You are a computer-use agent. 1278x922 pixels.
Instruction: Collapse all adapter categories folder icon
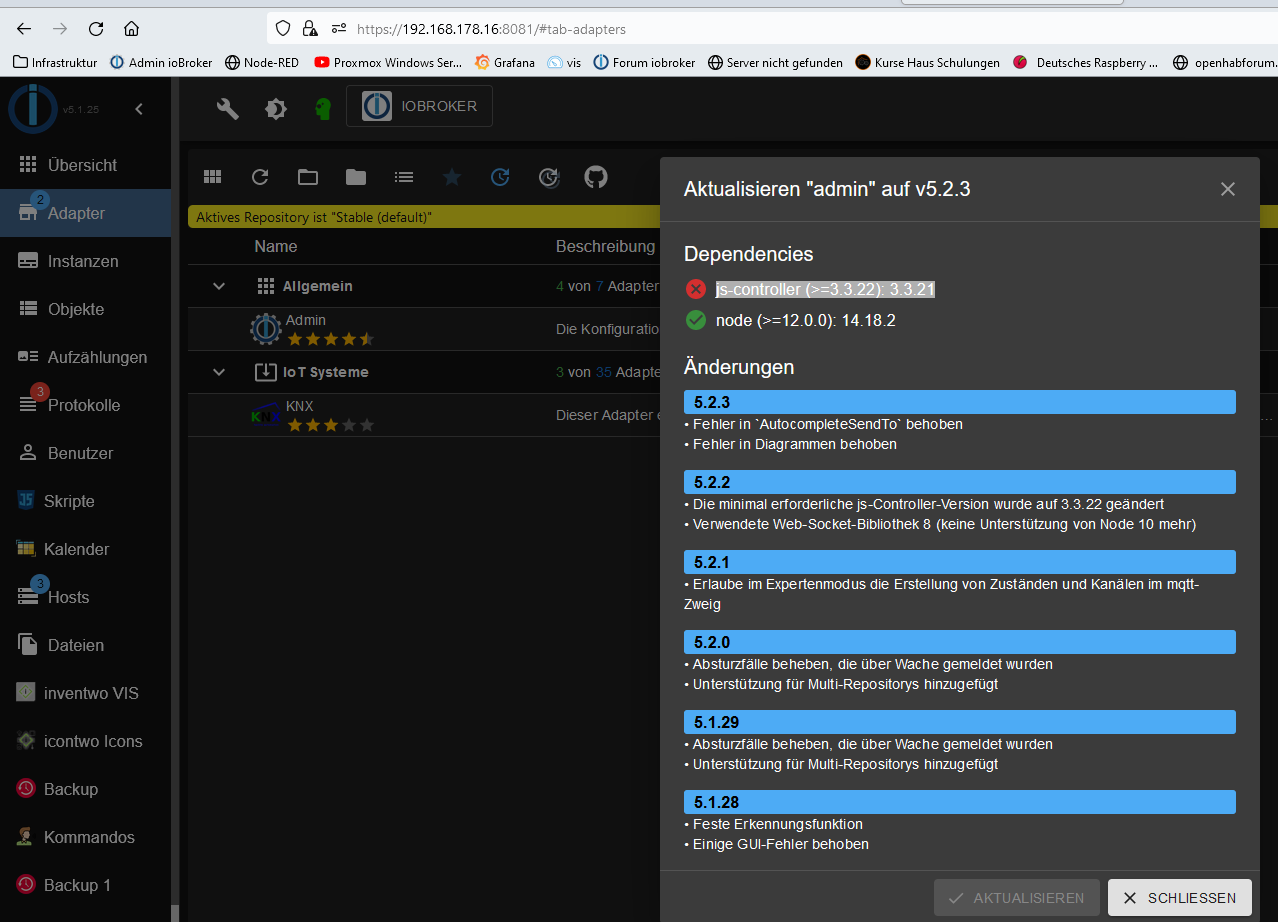[308, 177]
